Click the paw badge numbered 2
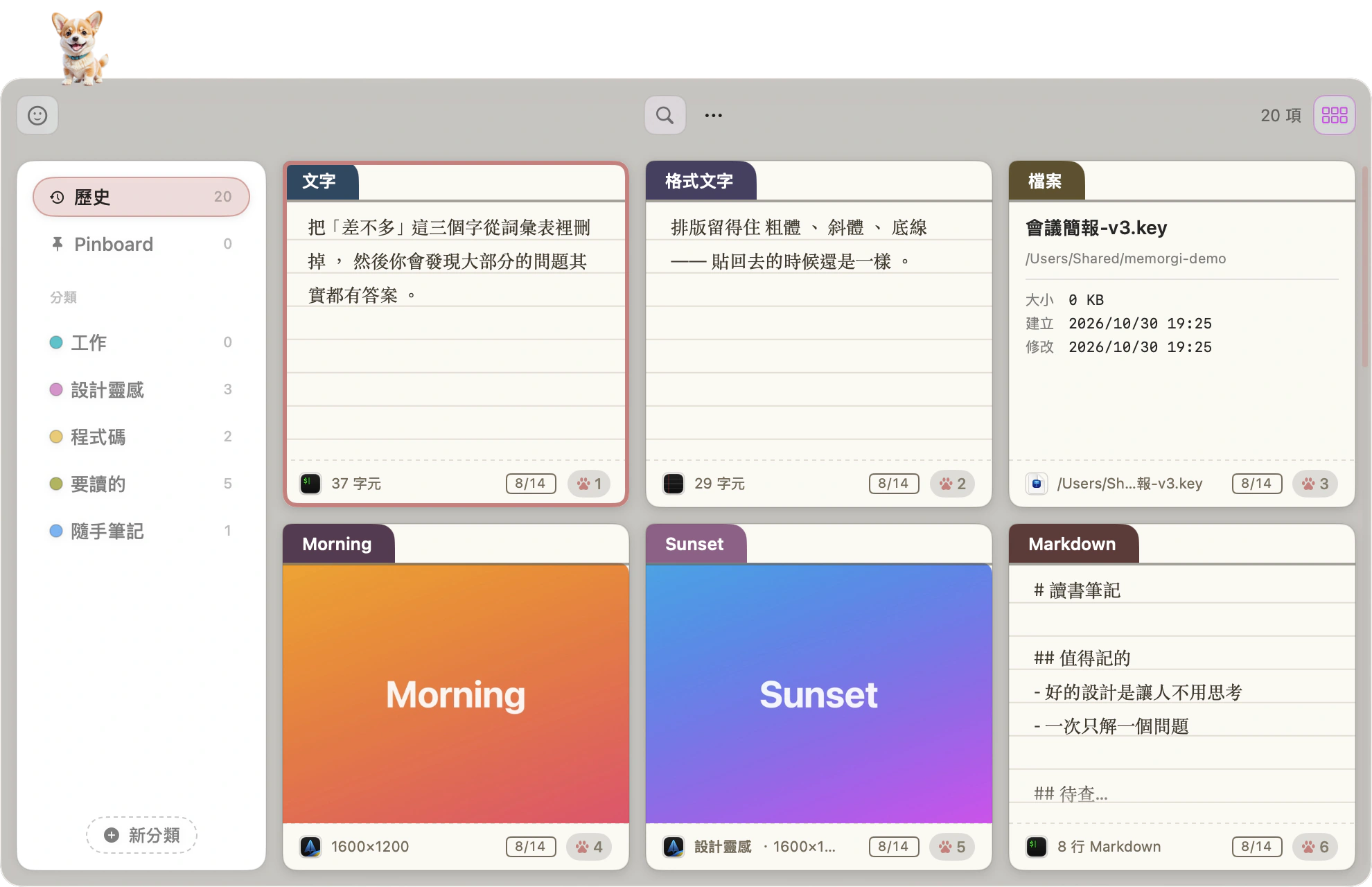The width and height of the screenshot is (1372, 887). (x=952, y=484)
